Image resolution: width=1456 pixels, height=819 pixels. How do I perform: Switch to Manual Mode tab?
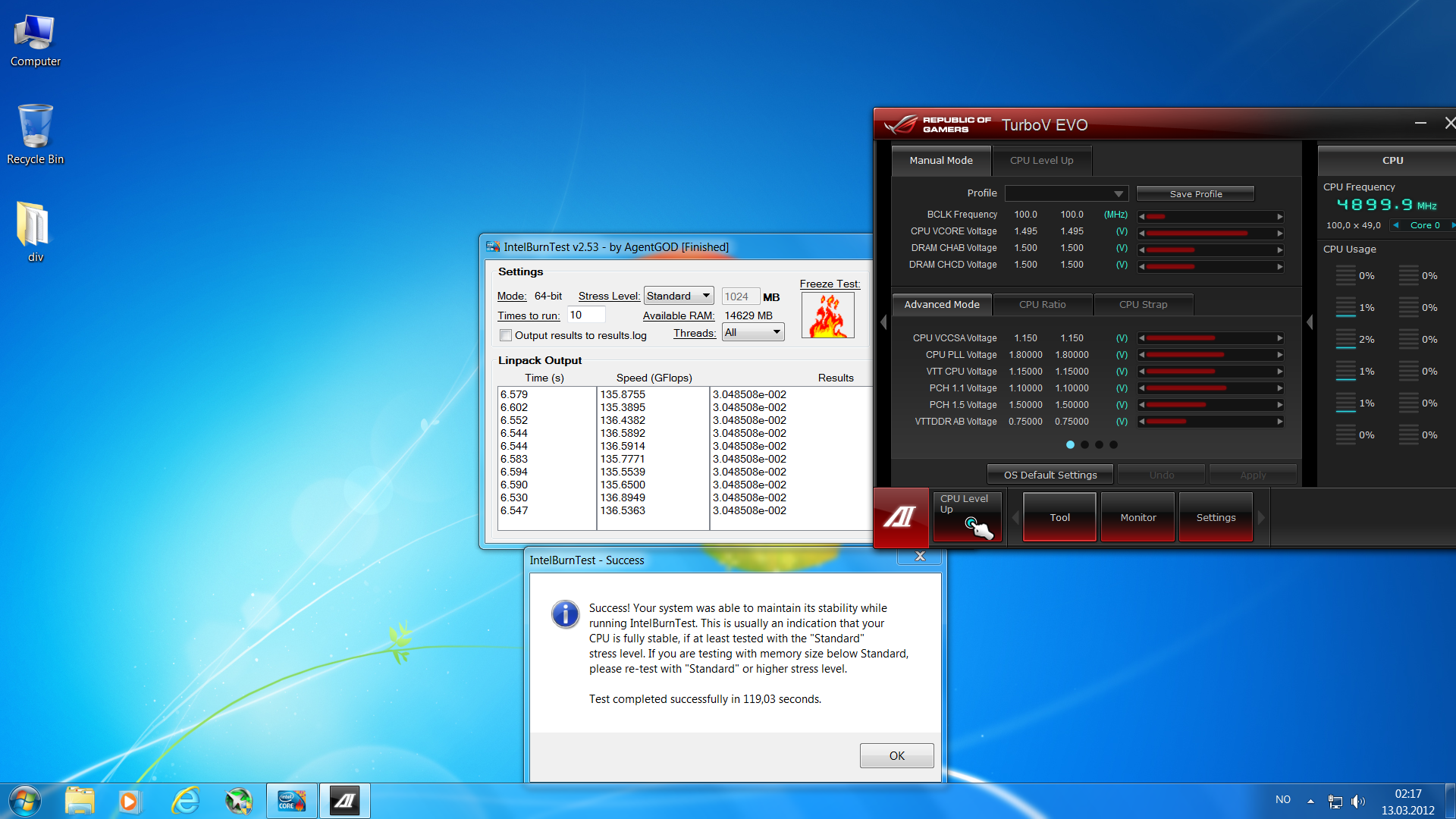tap(941, 161)
